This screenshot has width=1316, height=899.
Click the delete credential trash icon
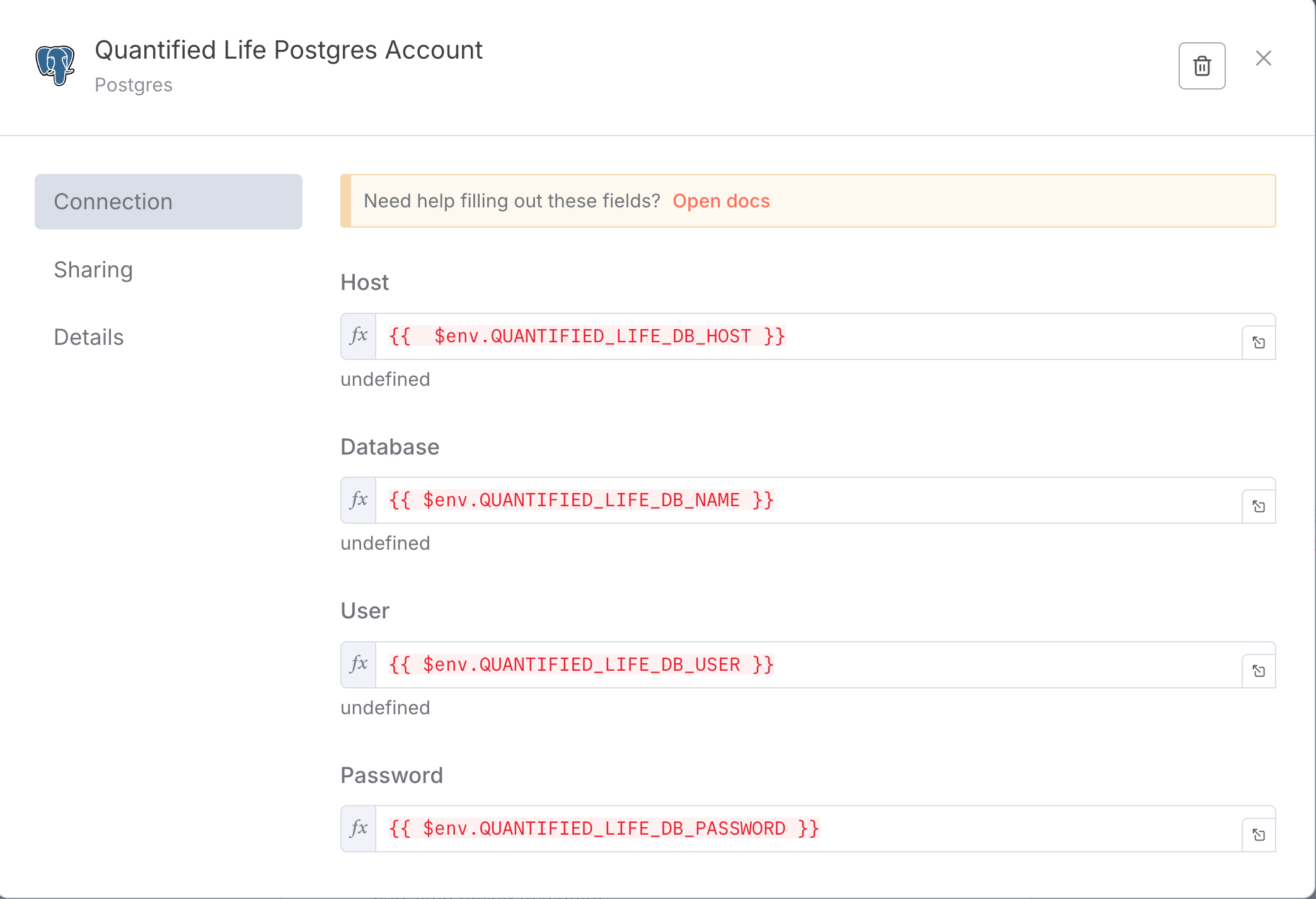(x=1201, y=66)
